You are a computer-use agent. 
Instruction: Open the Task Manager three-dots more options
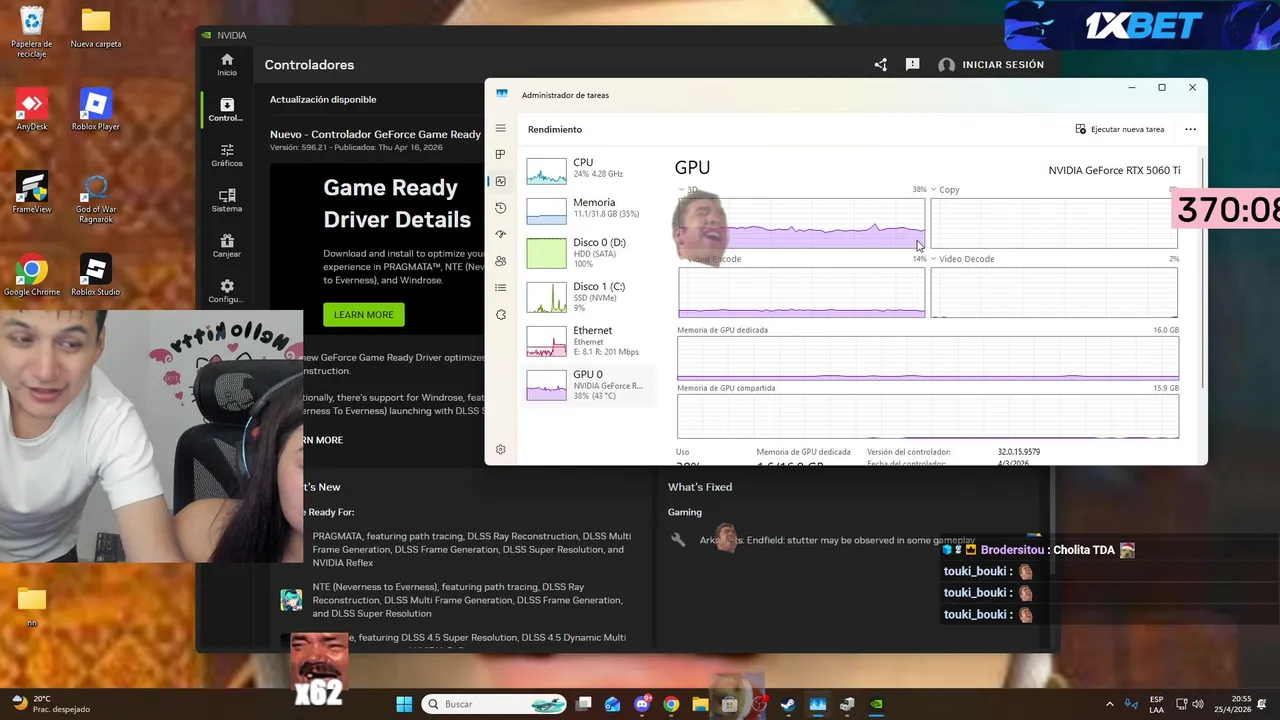(x=1190, y=129)
